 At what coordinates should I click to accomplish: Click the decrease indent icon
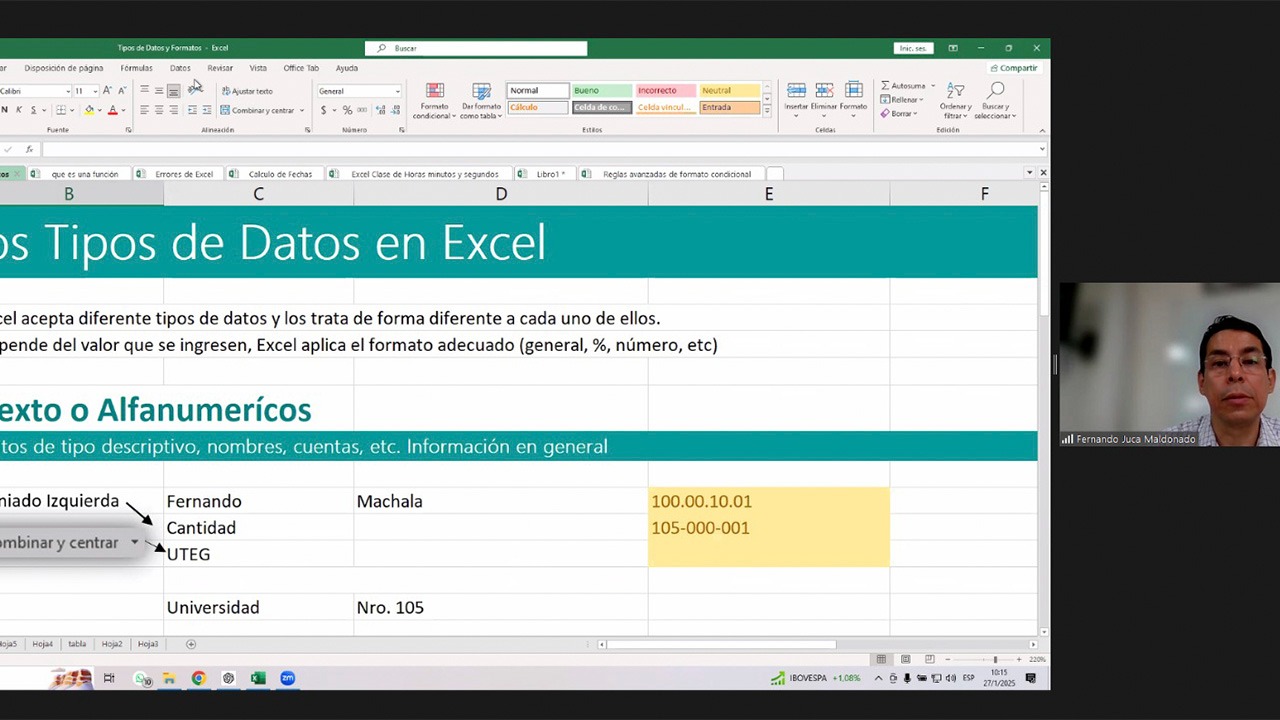pos(192,110)
